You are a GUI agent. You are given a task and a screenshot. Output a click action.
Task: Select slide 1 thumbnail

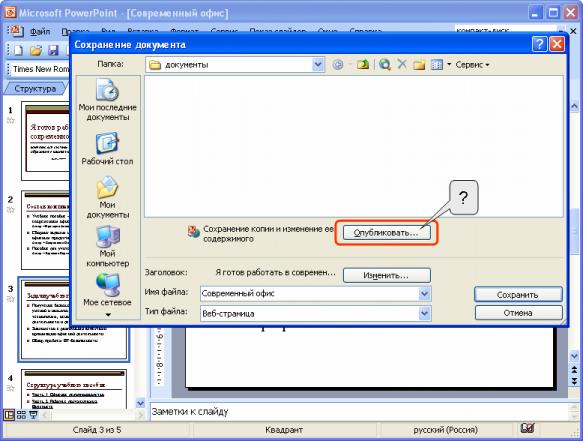(x=46, y=141)
